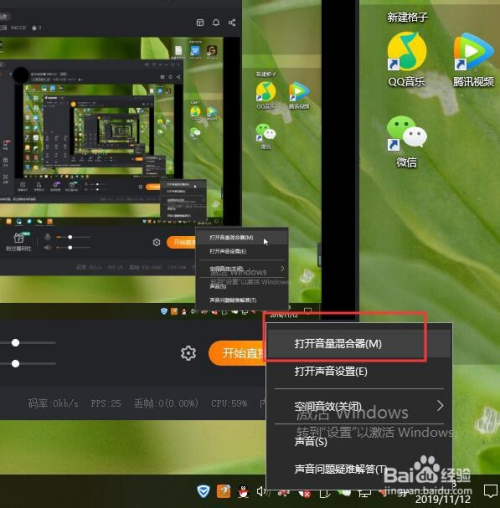Select the large 新建格子 desktop label

(407, 17)
